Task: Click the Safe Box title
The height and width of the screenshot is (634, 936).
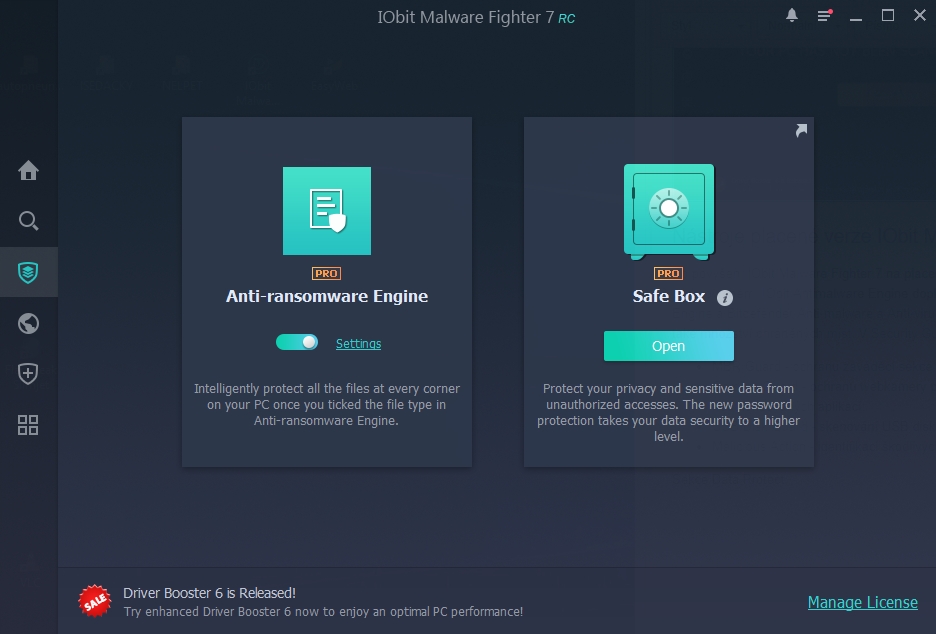Action: (669, 296)
